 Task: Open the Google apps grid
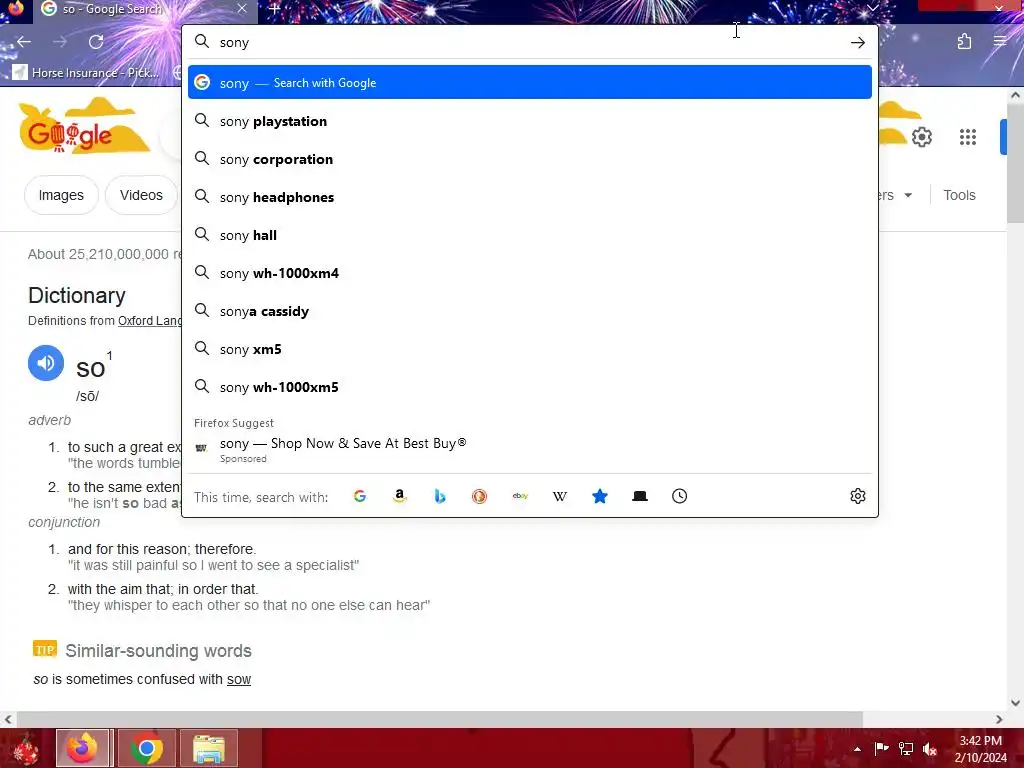coord(968,137)
